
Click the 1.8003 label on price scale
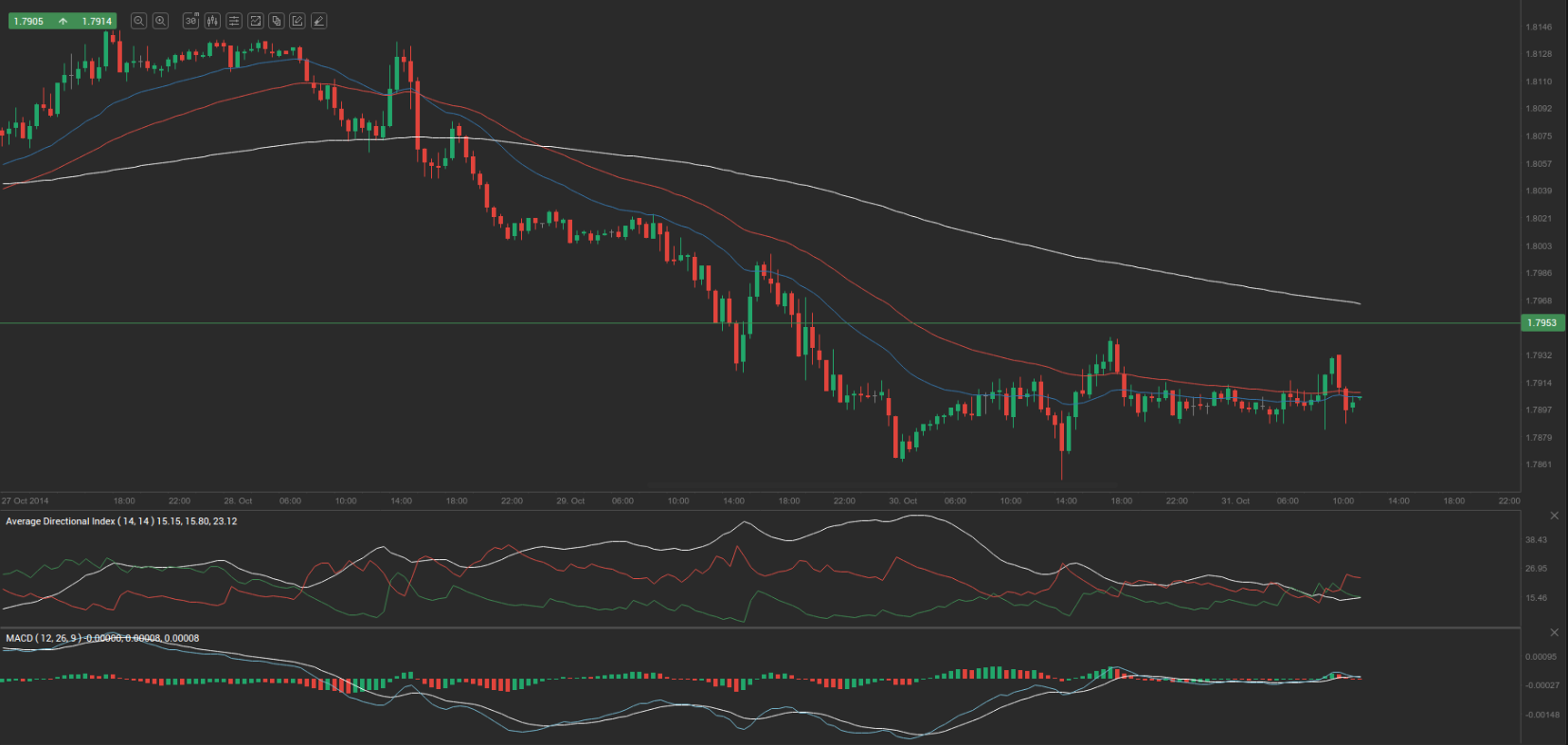pos(1539,246)
